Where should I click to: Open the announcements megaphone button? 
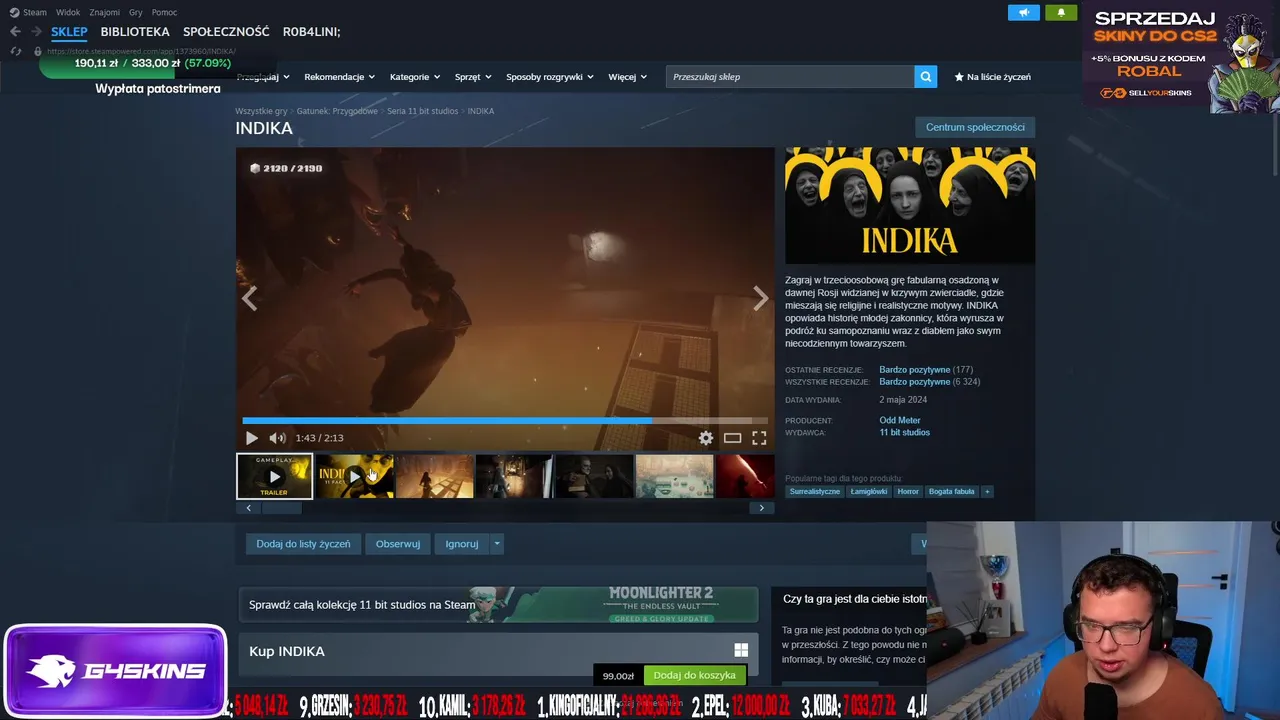pyautogui.click(x=1023, y=12)
